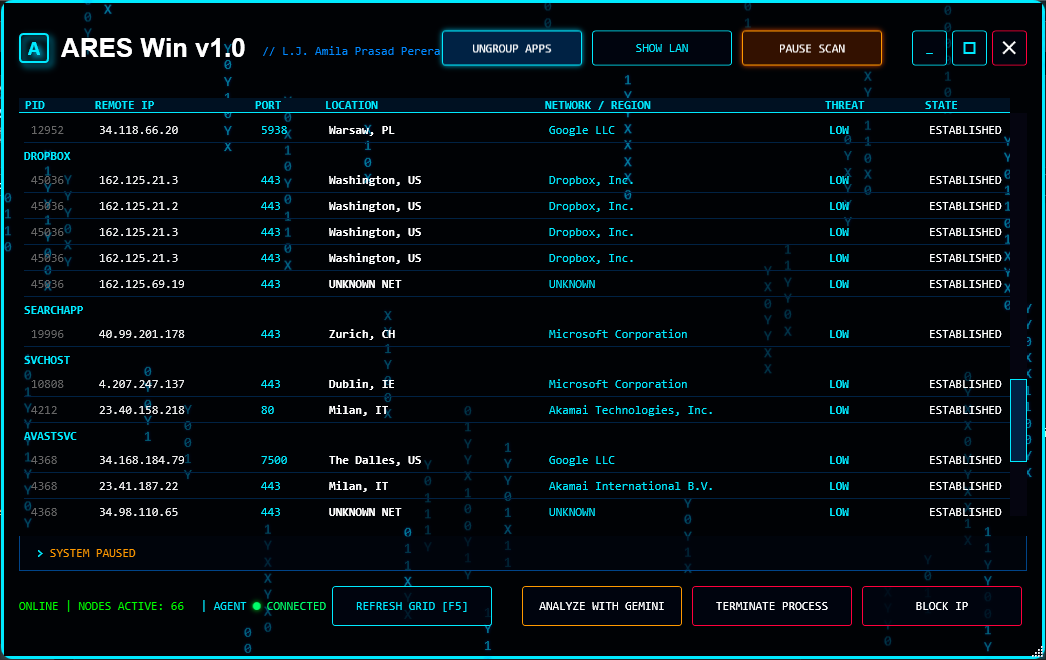Click the ARES 'A' logo icon
This screenshot has height=660, width=1046.
34,48
